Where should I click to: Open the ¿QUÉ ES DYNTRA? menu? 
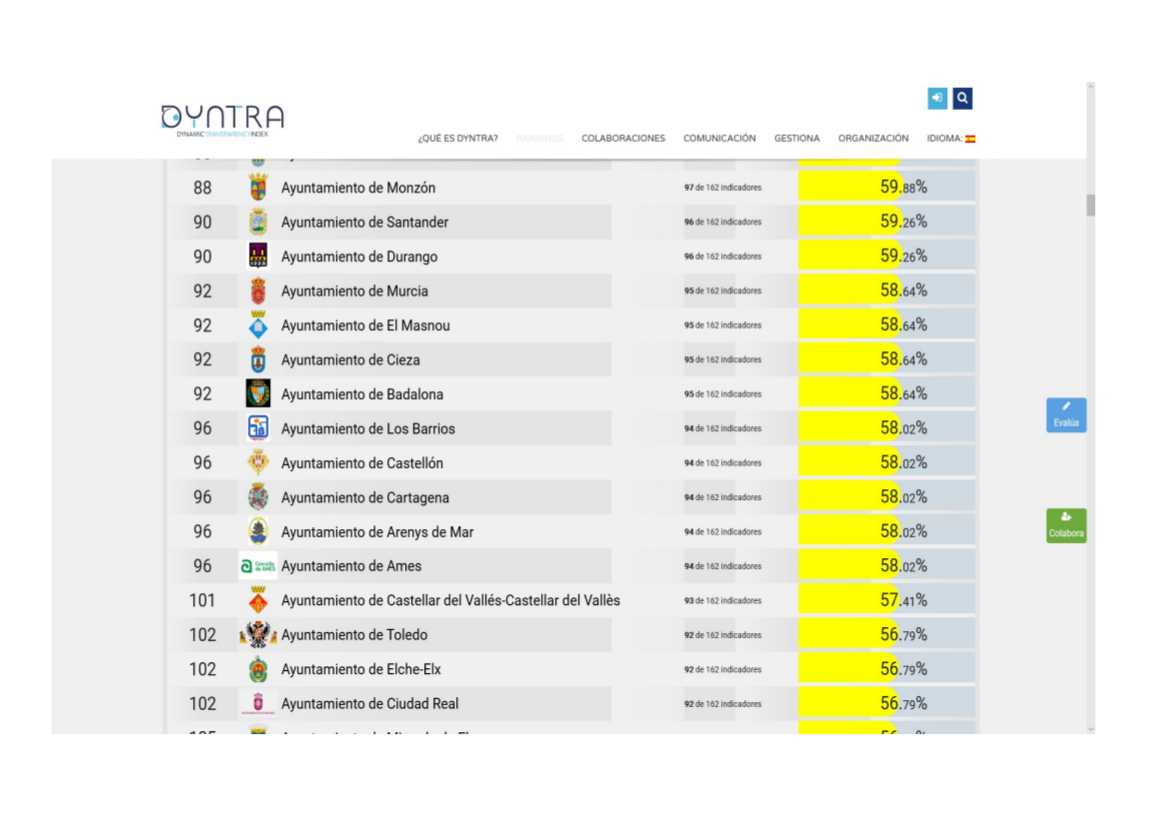click(x=458, y=139)
